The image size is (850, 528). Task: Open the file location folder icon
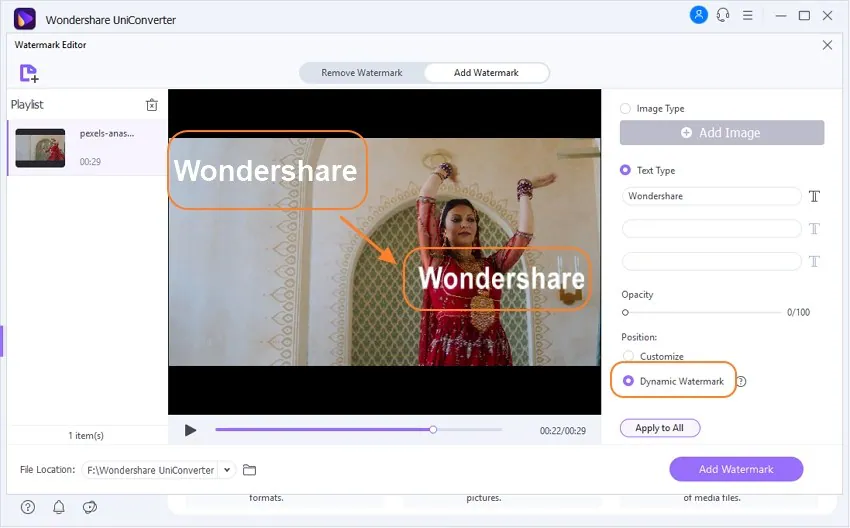click(x=249, y=470)
